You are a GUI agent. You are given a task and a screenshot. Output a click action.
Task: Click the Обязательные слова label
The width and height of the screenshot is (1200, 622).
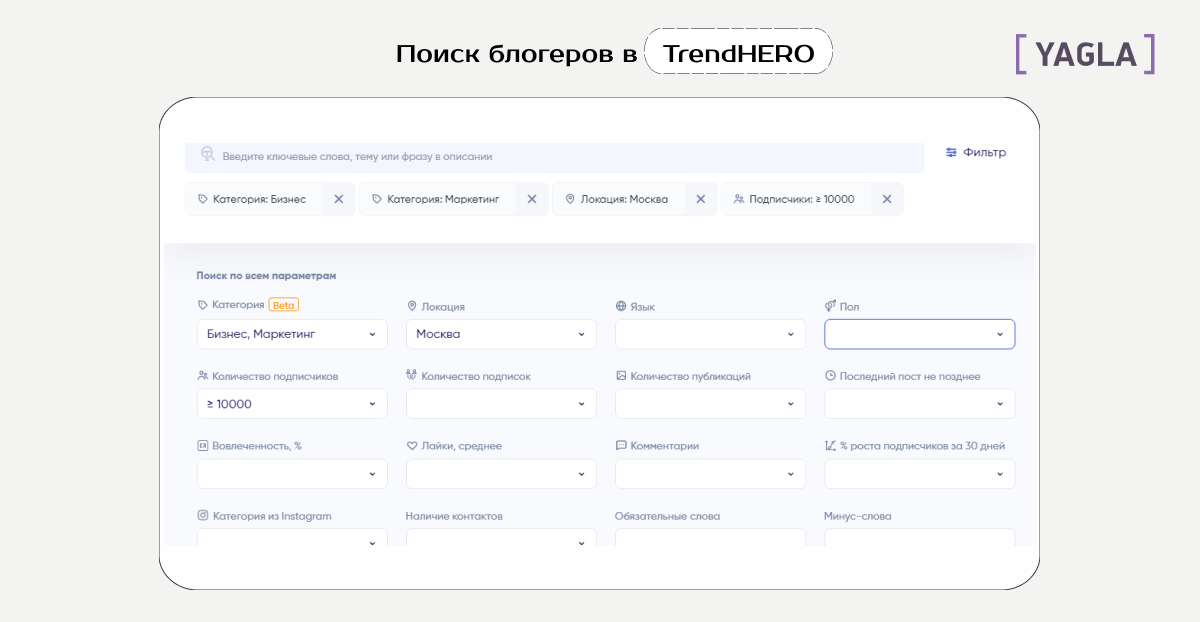pyautogui.click(x=667, y=516)
